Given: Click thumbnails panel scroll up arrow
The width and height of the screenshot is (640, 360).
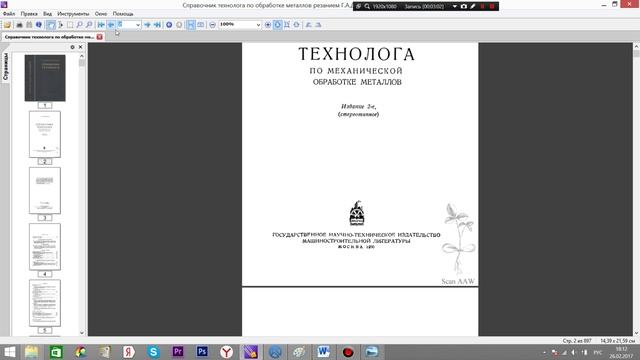Looking at the screenshot, I should pyautogui.click(x=82, y=56).
